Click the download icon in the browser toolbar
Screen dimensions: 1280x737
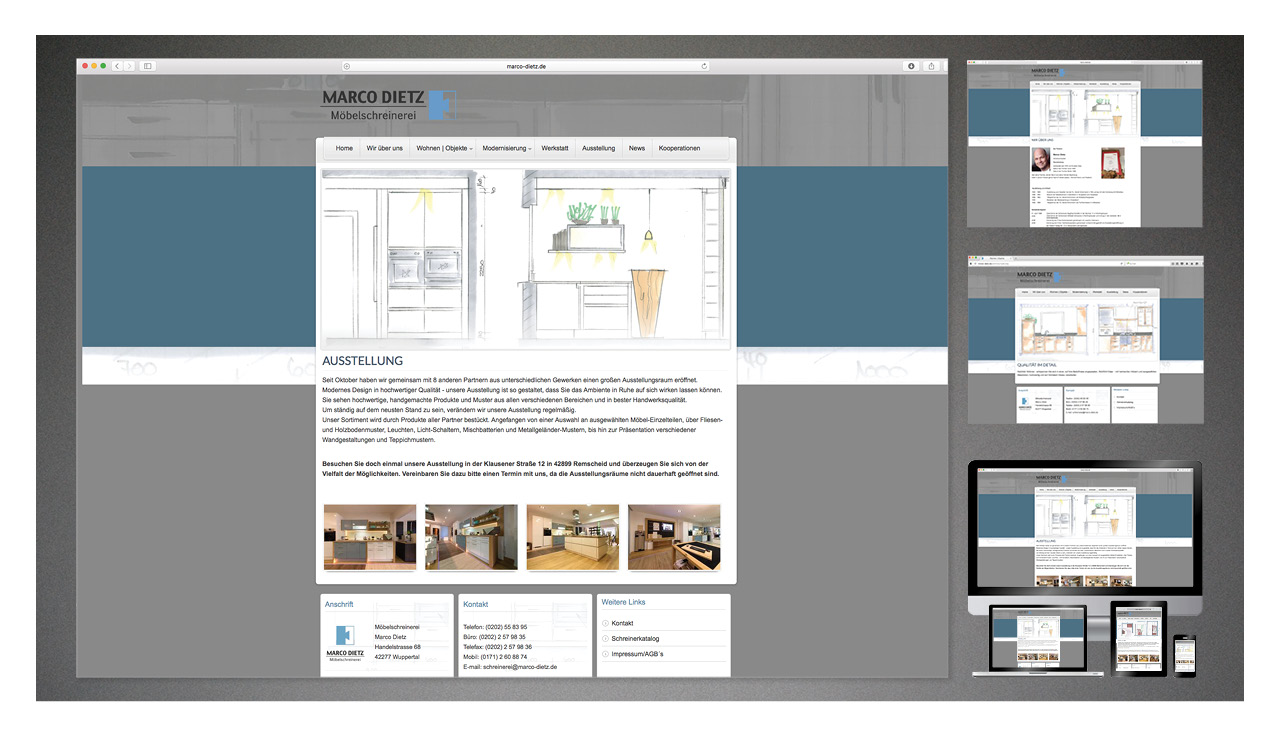coord(912,66)
